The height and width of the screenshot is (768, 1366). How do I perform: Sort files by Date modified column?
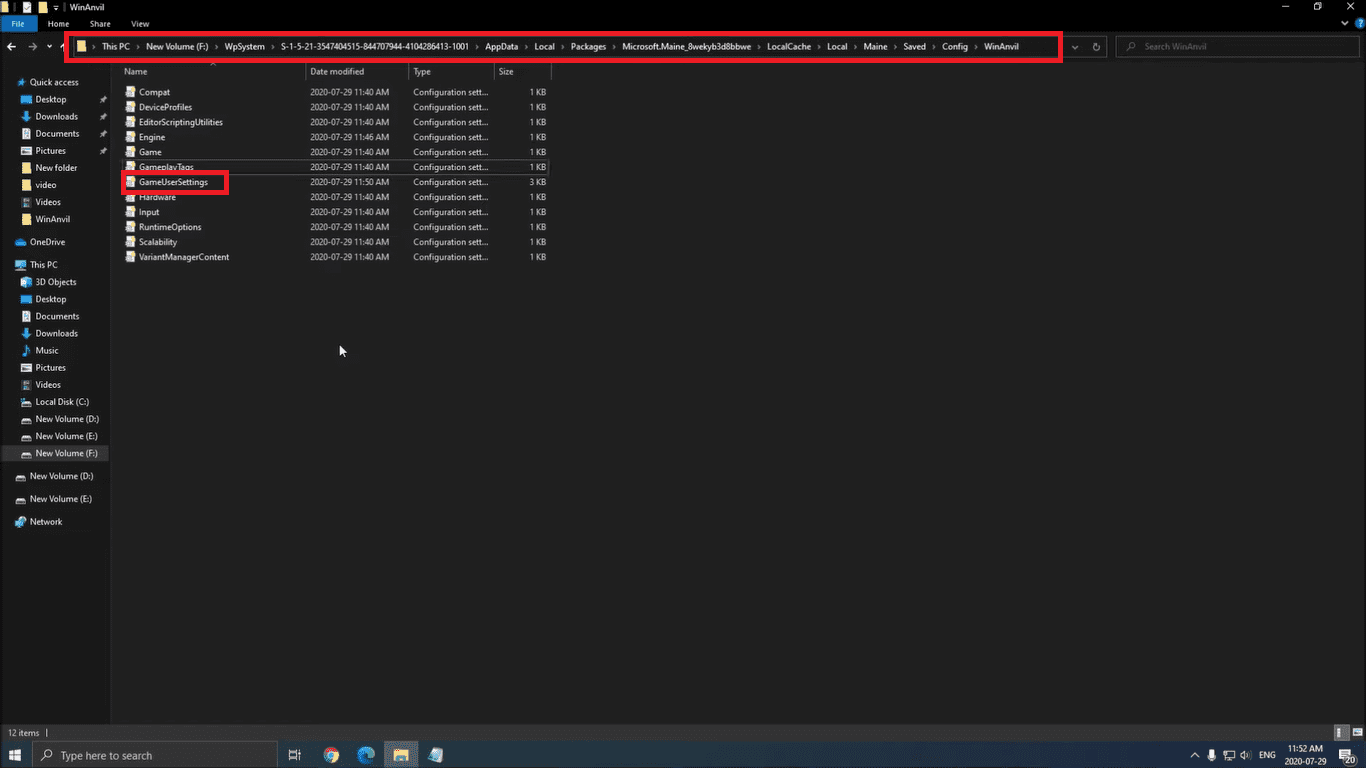(337, 72)
